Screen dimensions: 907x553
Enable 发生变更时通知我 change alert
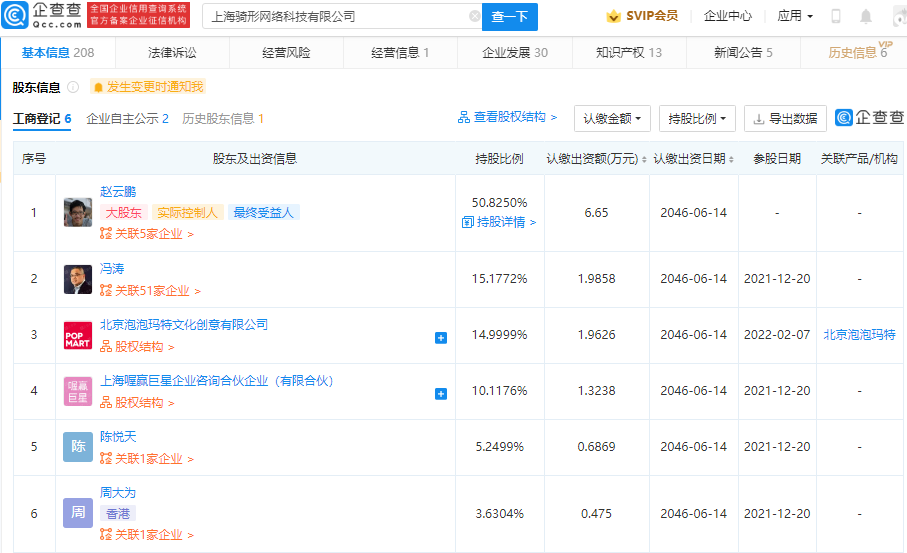[148, 87]
